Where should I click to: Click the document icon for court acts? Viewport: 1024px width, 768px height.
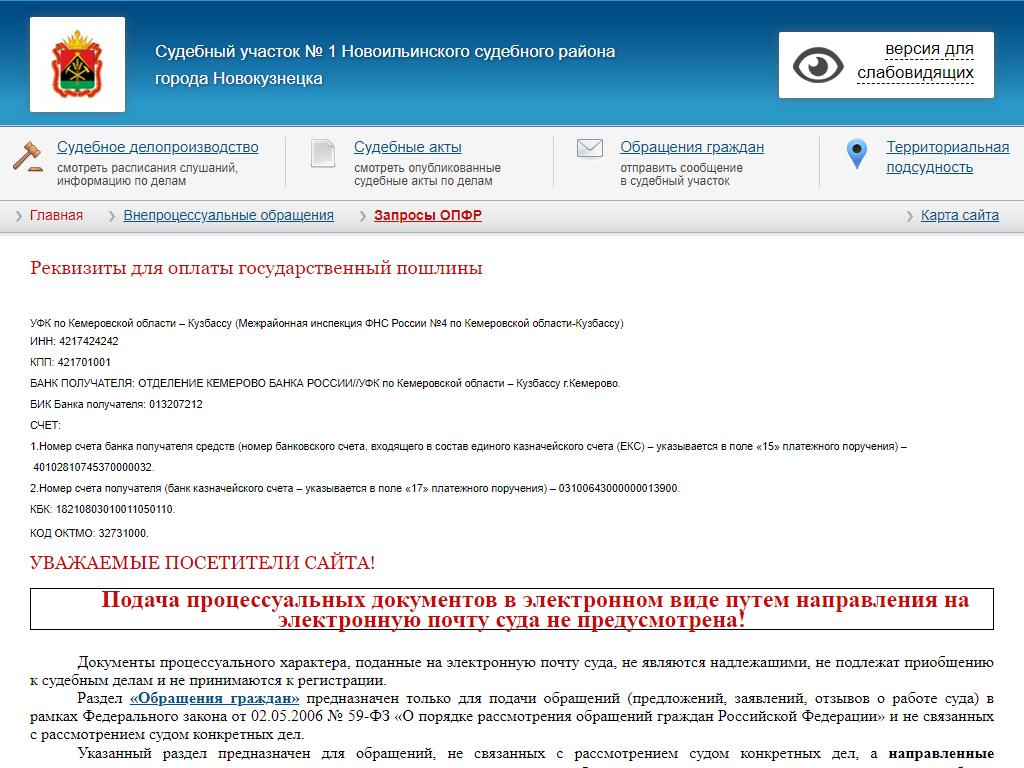(322, 153)
